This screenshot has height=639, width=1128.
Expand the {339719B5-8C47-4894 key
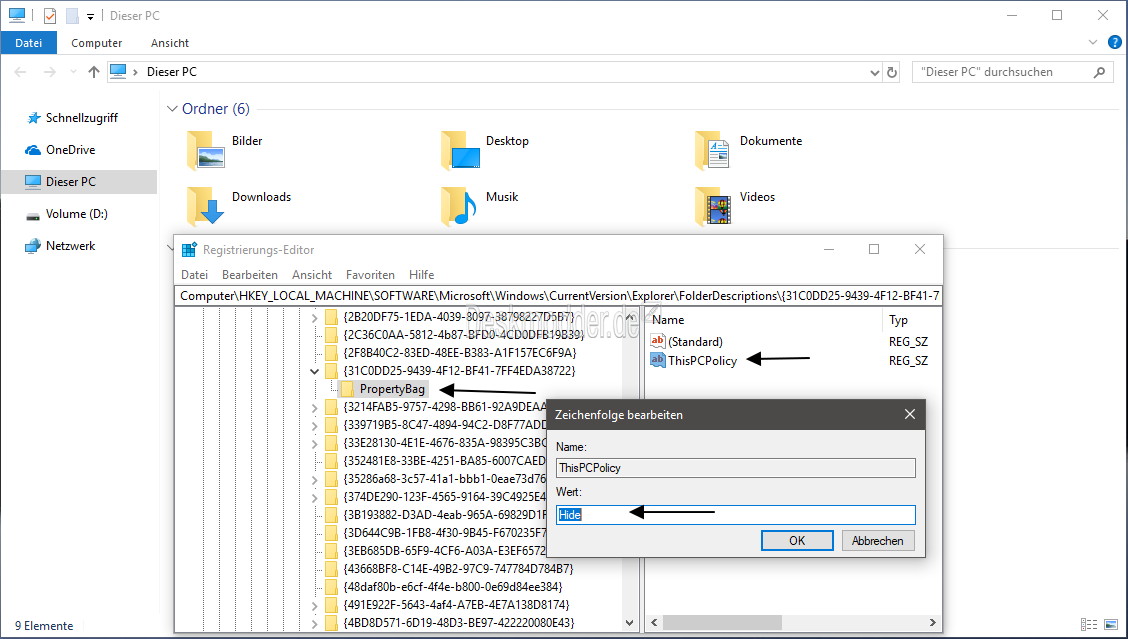pos(314,425)
